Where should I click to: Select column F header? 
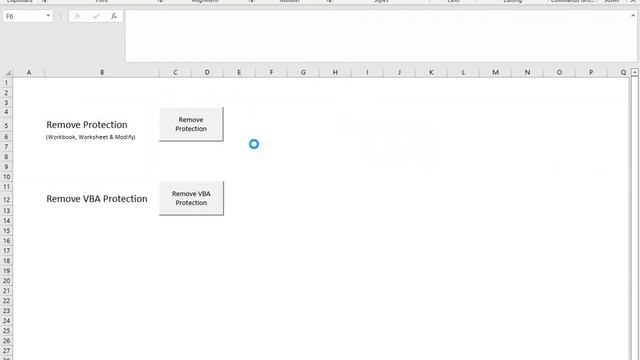click(x=271, y=72)
